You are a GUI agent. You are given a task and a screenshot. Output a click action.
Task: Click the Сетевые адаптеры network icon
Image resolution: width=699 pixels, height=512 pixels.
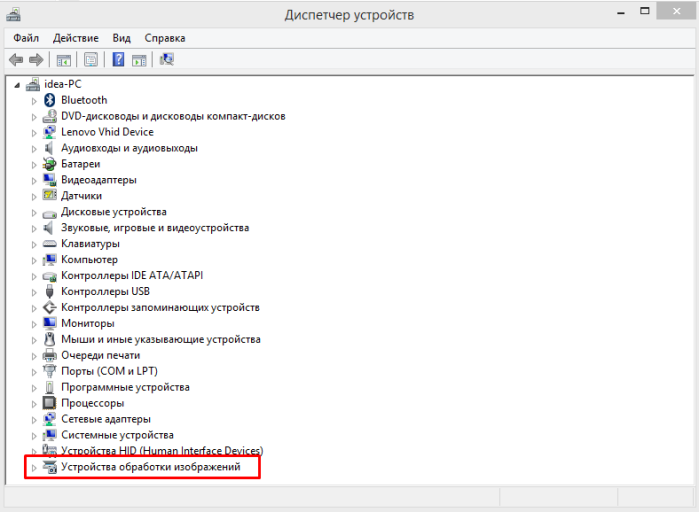click(x=49, y=419)
